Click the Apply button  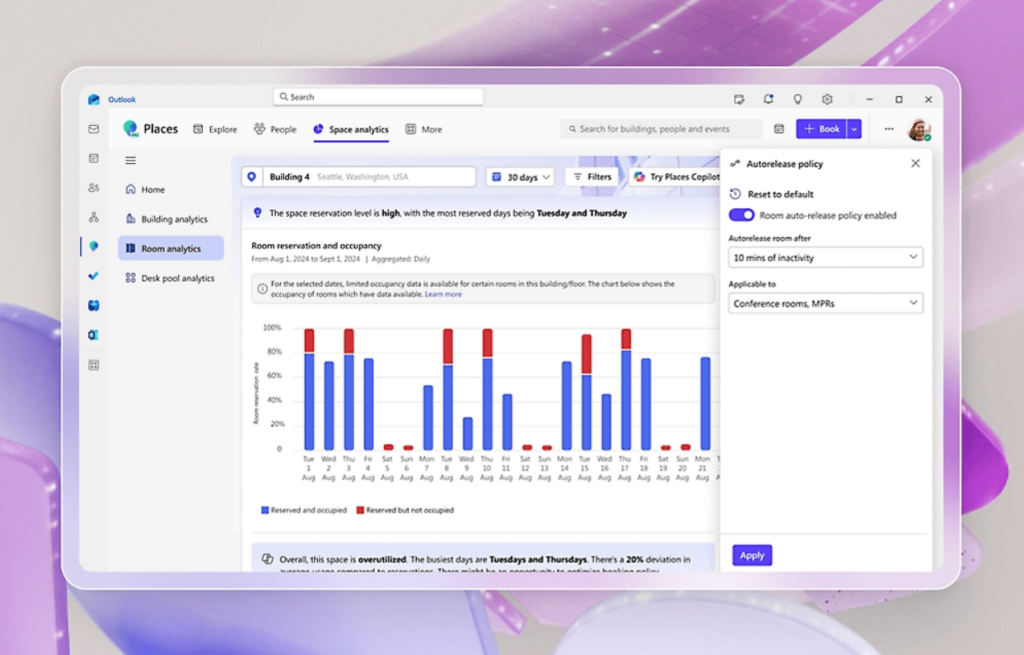(752, 555)
